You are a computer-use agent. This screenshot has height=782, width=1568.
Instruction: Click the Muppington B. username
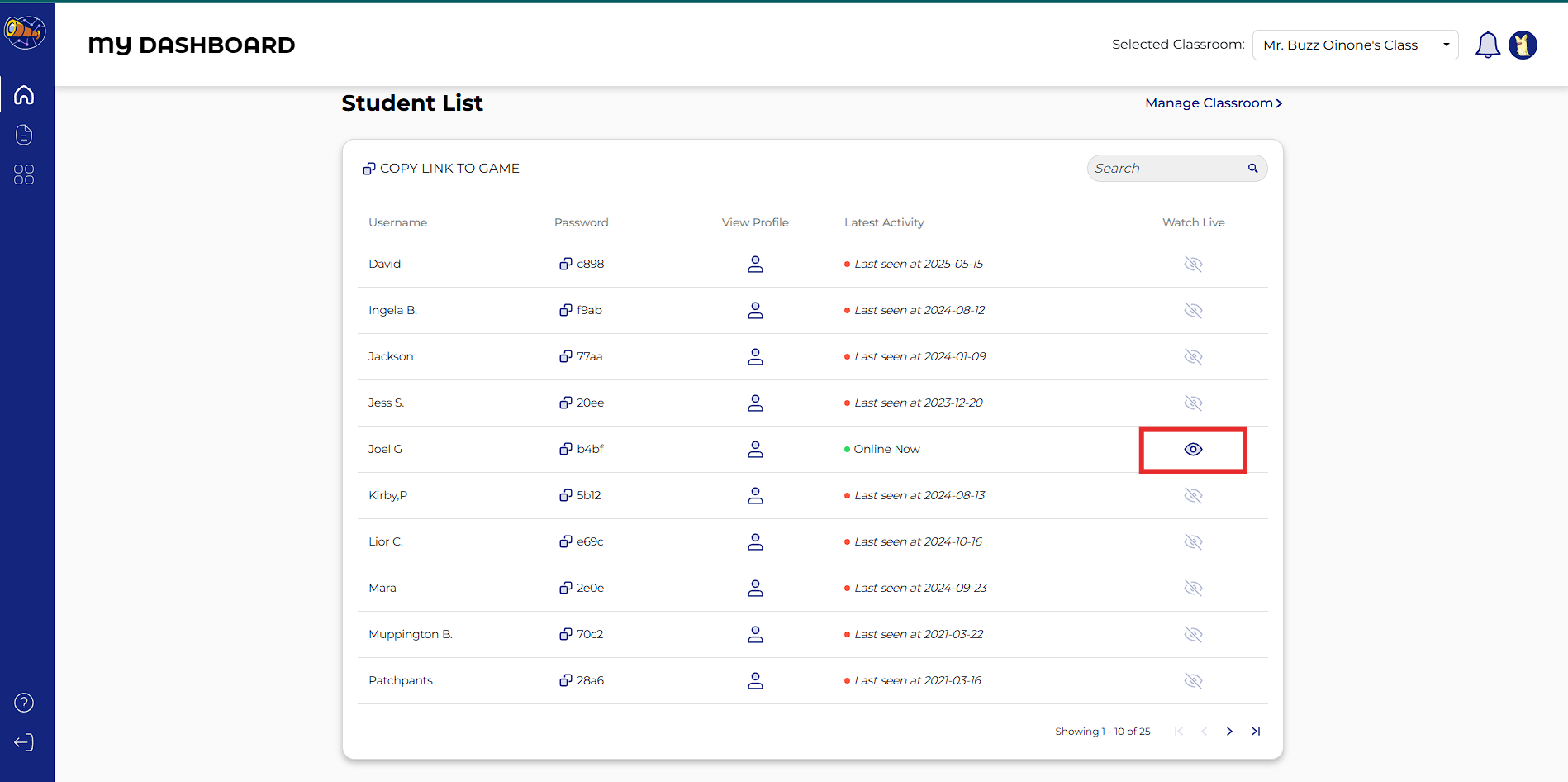[411, 634]
